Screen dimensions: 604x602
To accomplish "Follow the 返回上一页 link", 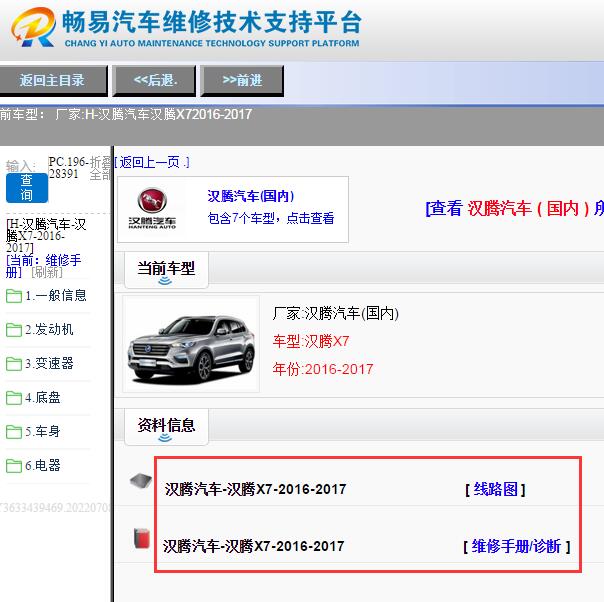I will [152, 162].
